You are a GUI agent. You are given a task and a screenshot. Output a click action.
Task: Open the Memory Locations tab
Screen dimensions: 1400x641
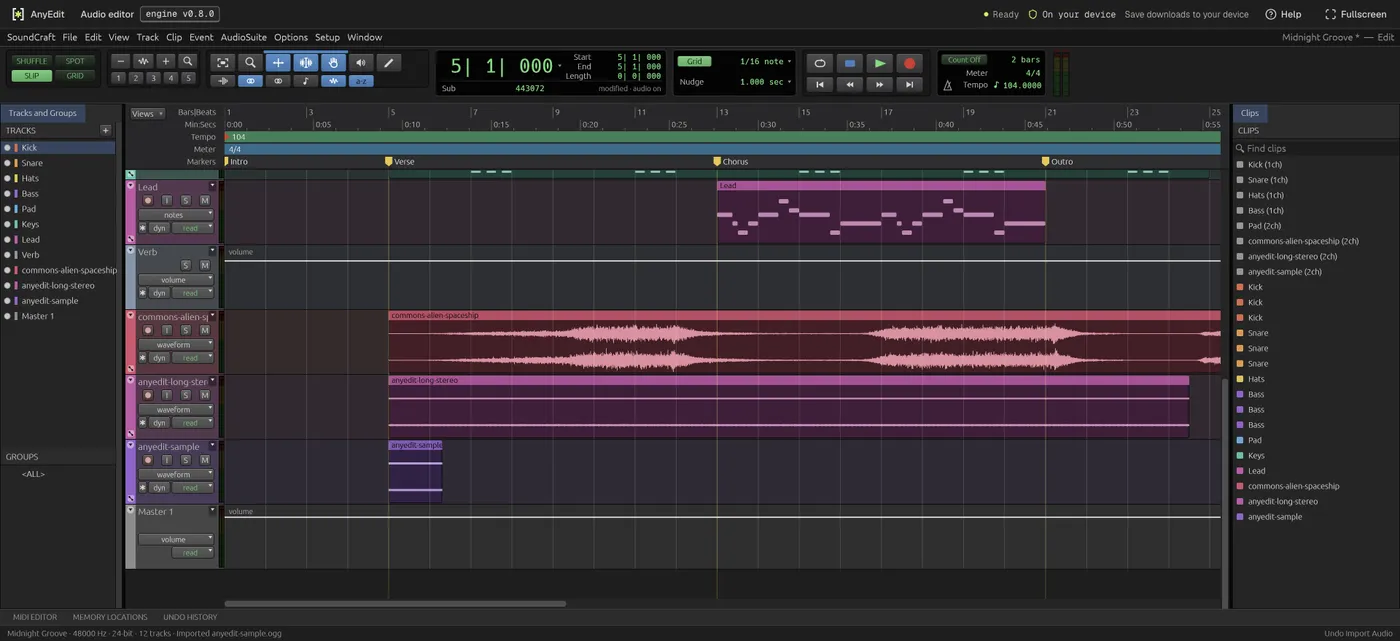point(110,617)
